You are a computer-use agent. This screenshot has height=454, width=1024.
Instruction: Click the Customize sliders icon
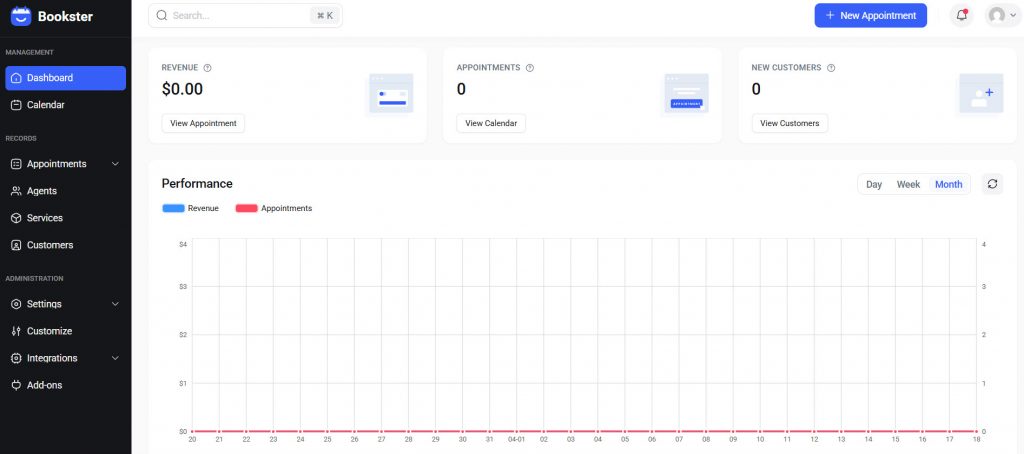click(16, 331)
